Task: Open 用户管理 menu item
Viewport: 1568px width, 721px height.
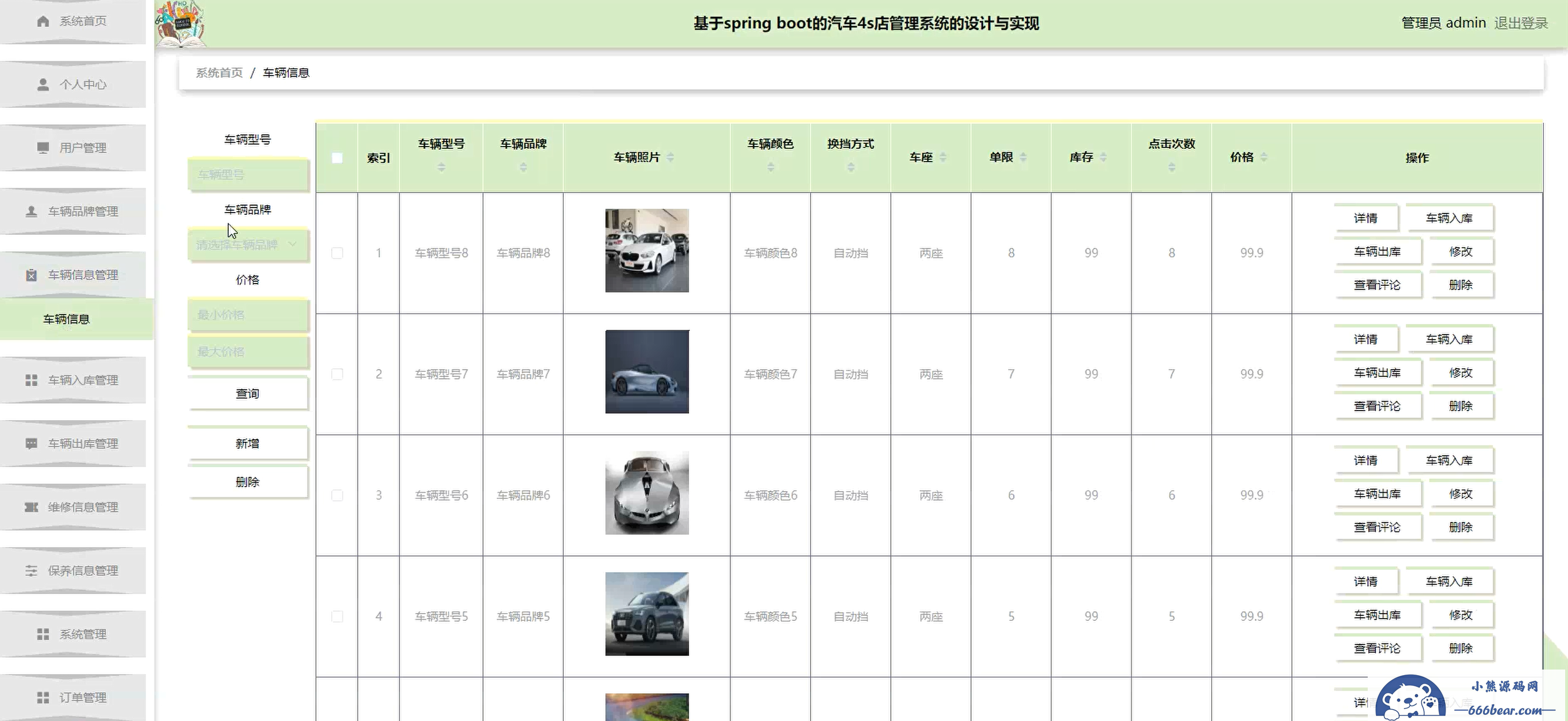Action: coord(73,148)
